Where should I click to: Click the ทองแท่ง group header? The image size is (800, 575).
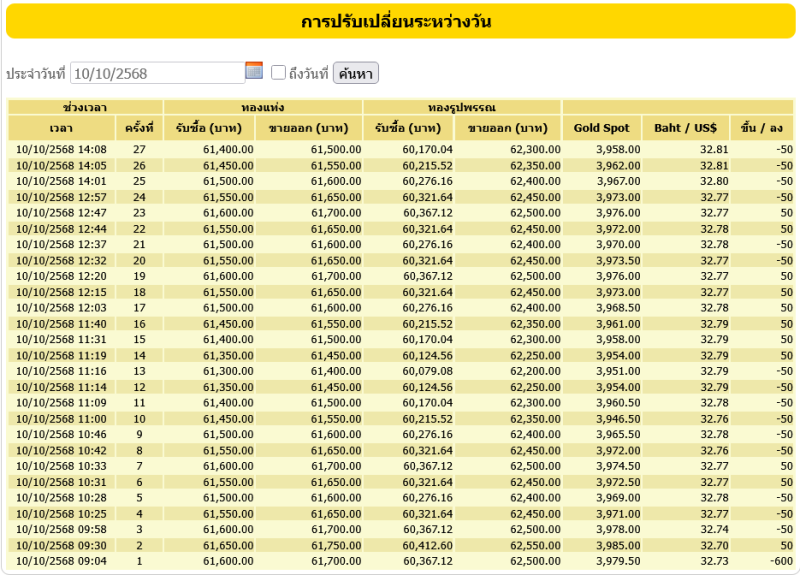(x=263, y=106)
